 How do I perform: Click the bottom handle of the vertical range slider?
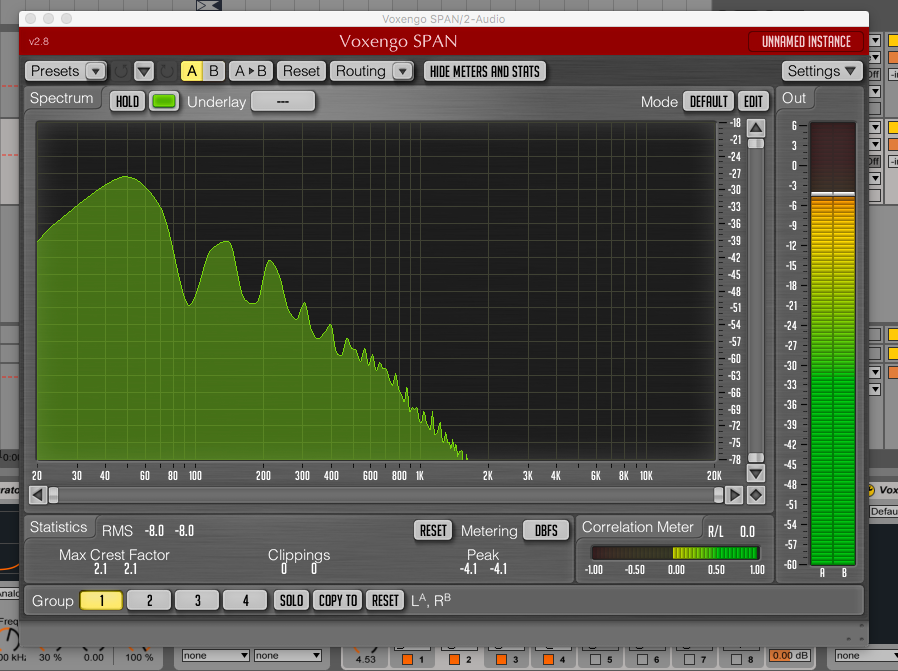coord(755,457)
